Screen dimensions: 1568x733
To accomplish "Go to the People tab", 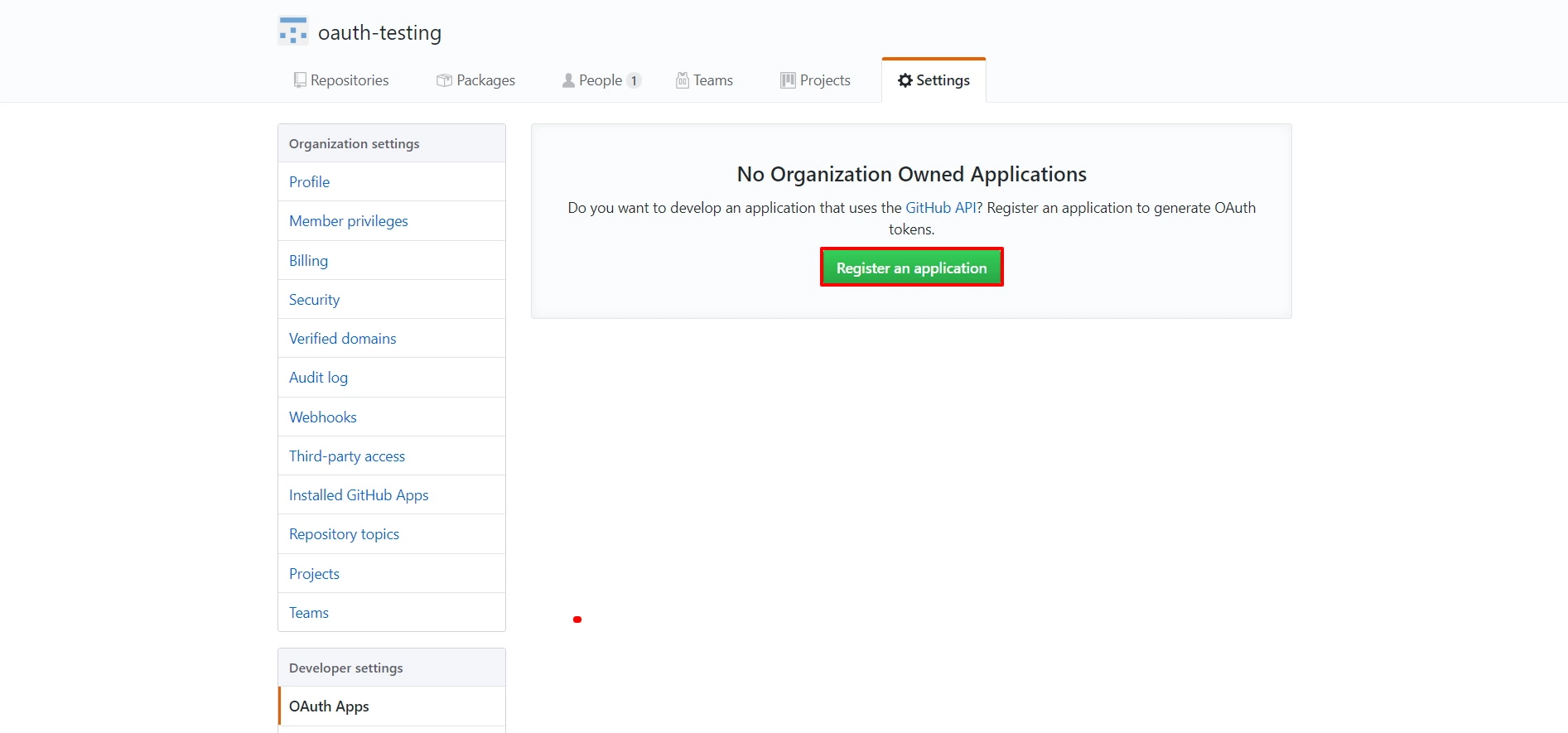I will (x=601, y=80).
